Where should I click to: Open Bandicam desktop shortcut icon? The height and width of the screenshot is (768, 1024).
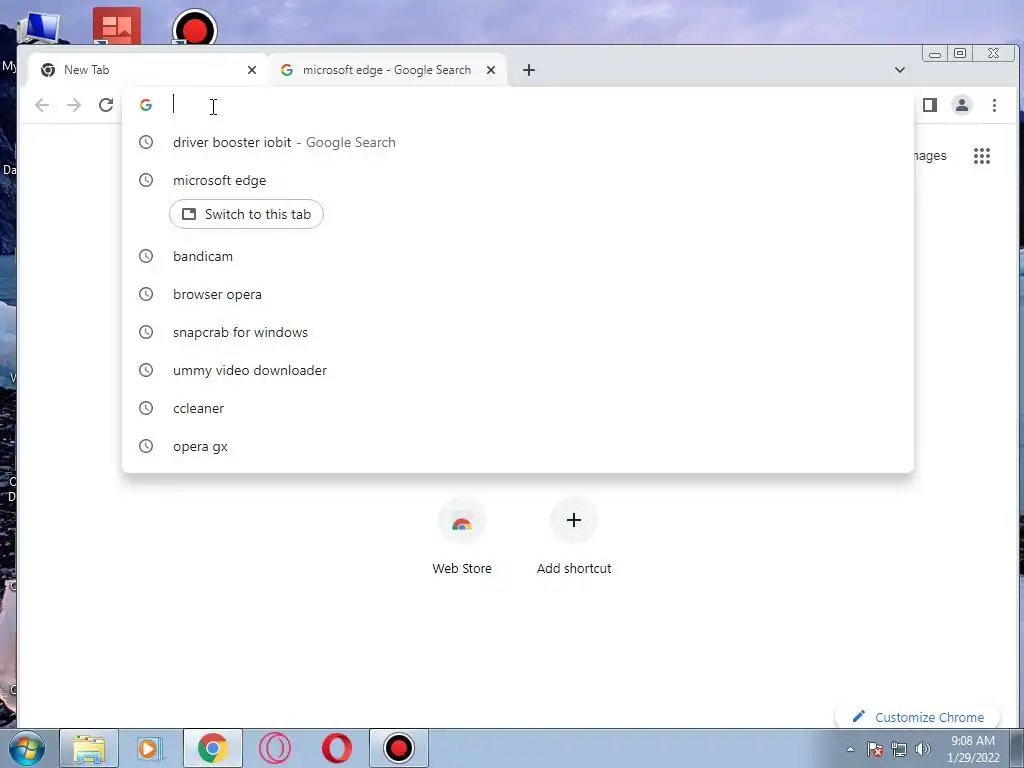(195, 27)
